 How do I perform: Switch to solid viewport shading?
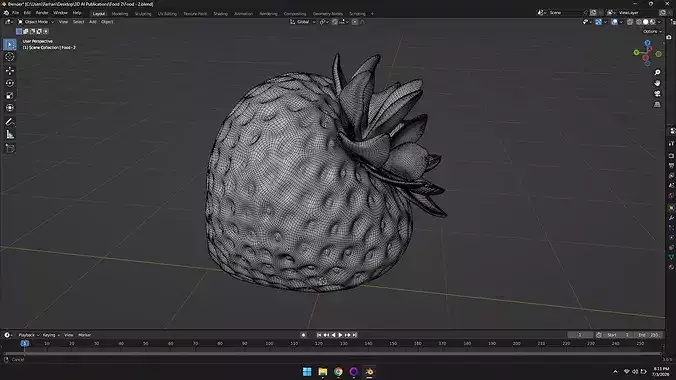tap(645, 22)
